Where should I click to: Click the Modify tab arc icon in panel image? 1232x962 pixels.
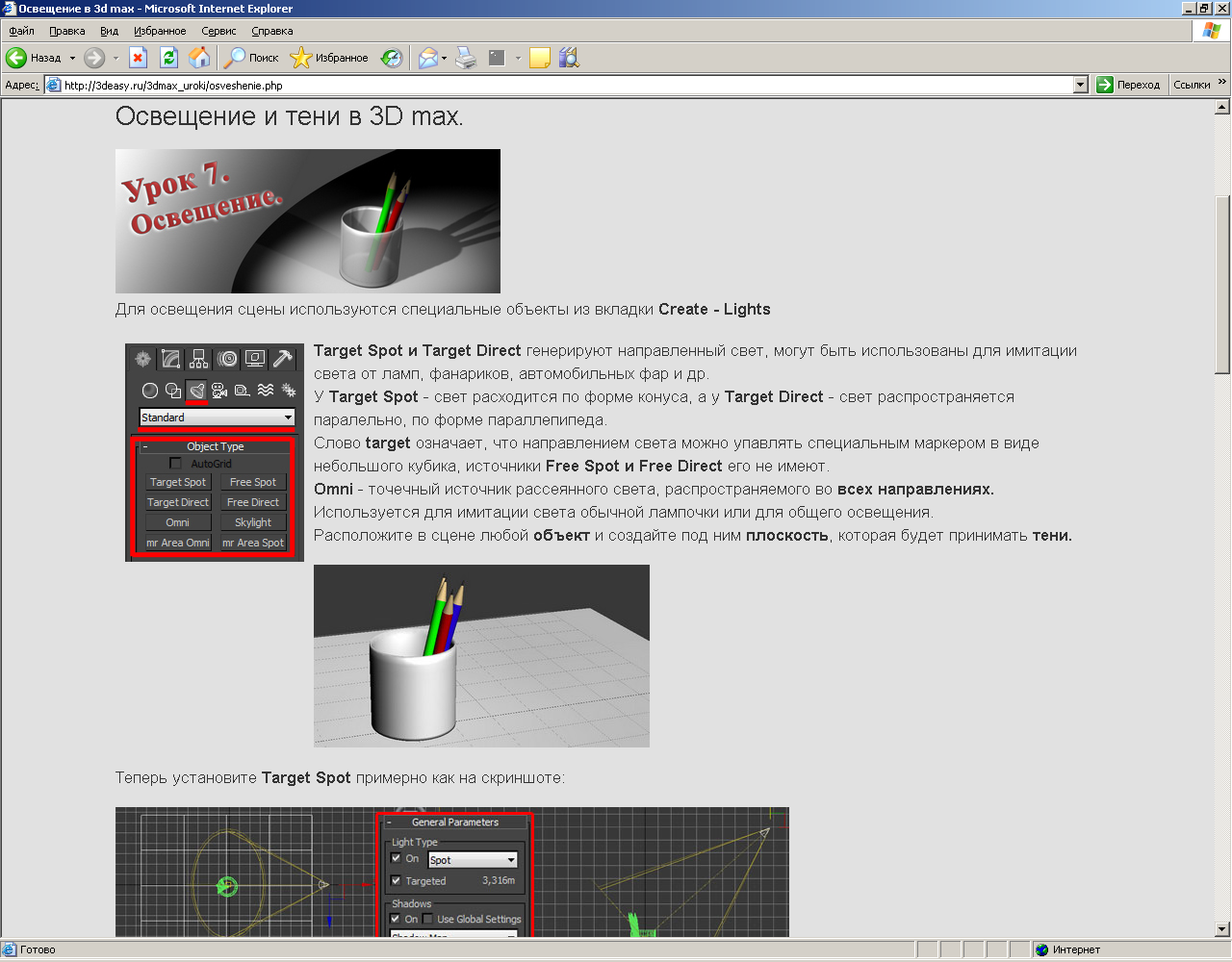coord(171,359)
